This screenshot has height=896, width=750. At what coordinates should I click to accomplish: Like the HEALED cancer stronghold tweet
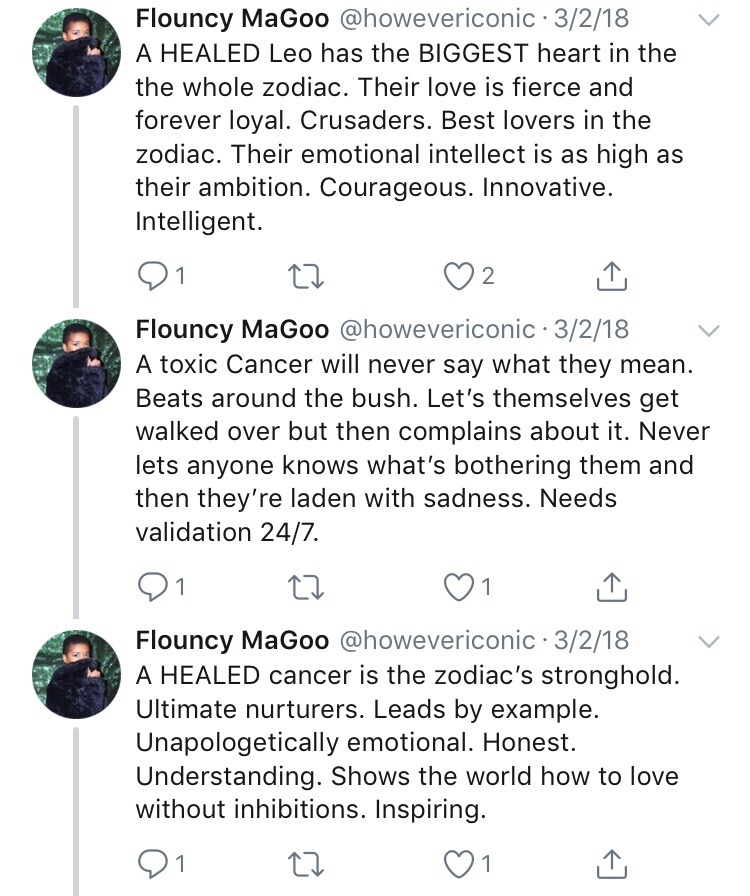click(x=458, y=864)
